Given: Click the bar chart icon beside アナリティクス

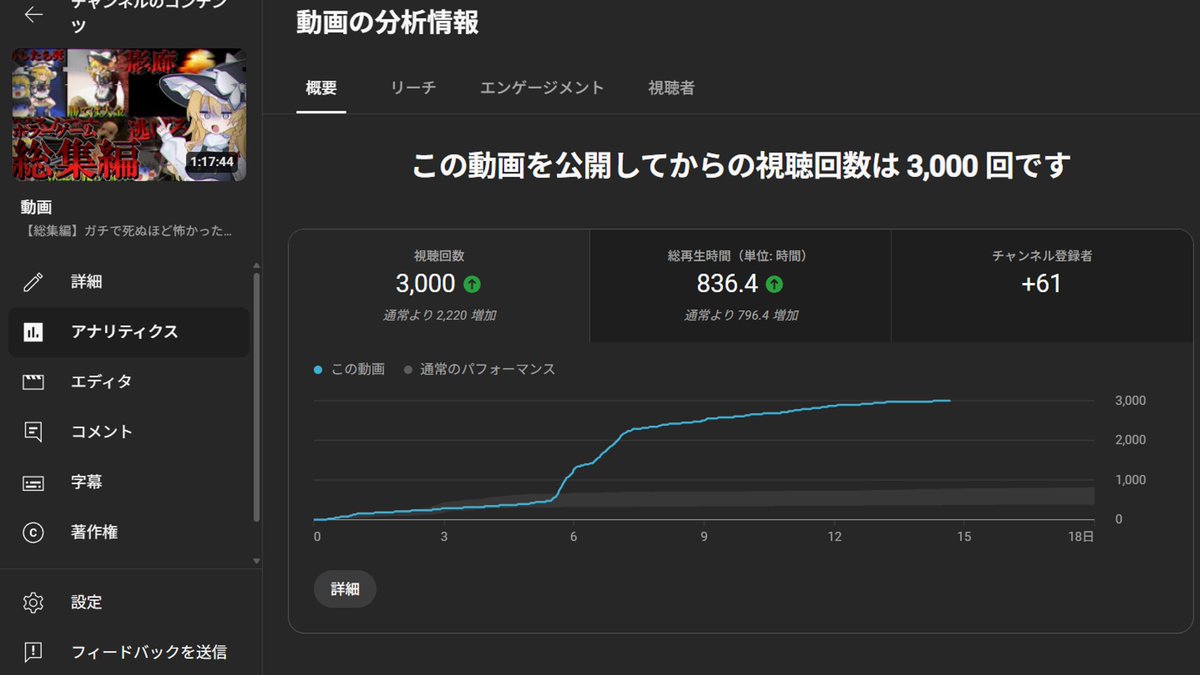Looking at the screenshot, I should click(x=33, y=332).
